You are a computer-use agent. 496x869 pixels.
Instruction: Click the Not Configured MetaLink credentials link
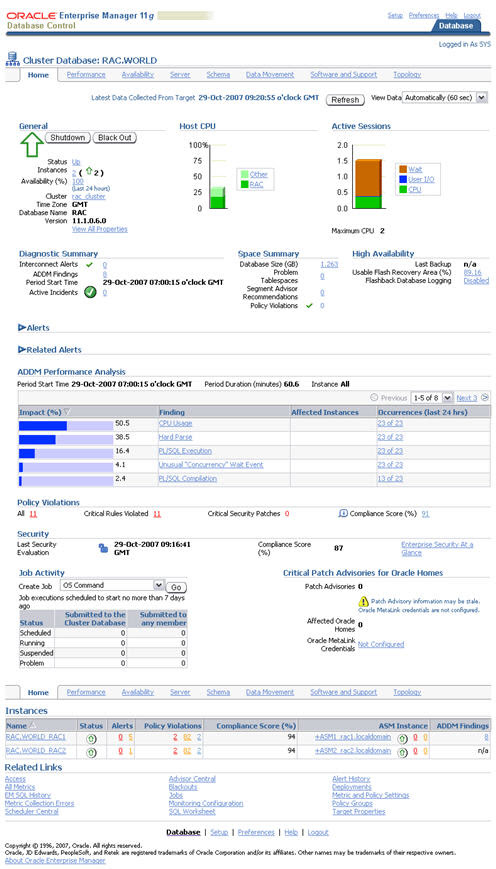381,644
